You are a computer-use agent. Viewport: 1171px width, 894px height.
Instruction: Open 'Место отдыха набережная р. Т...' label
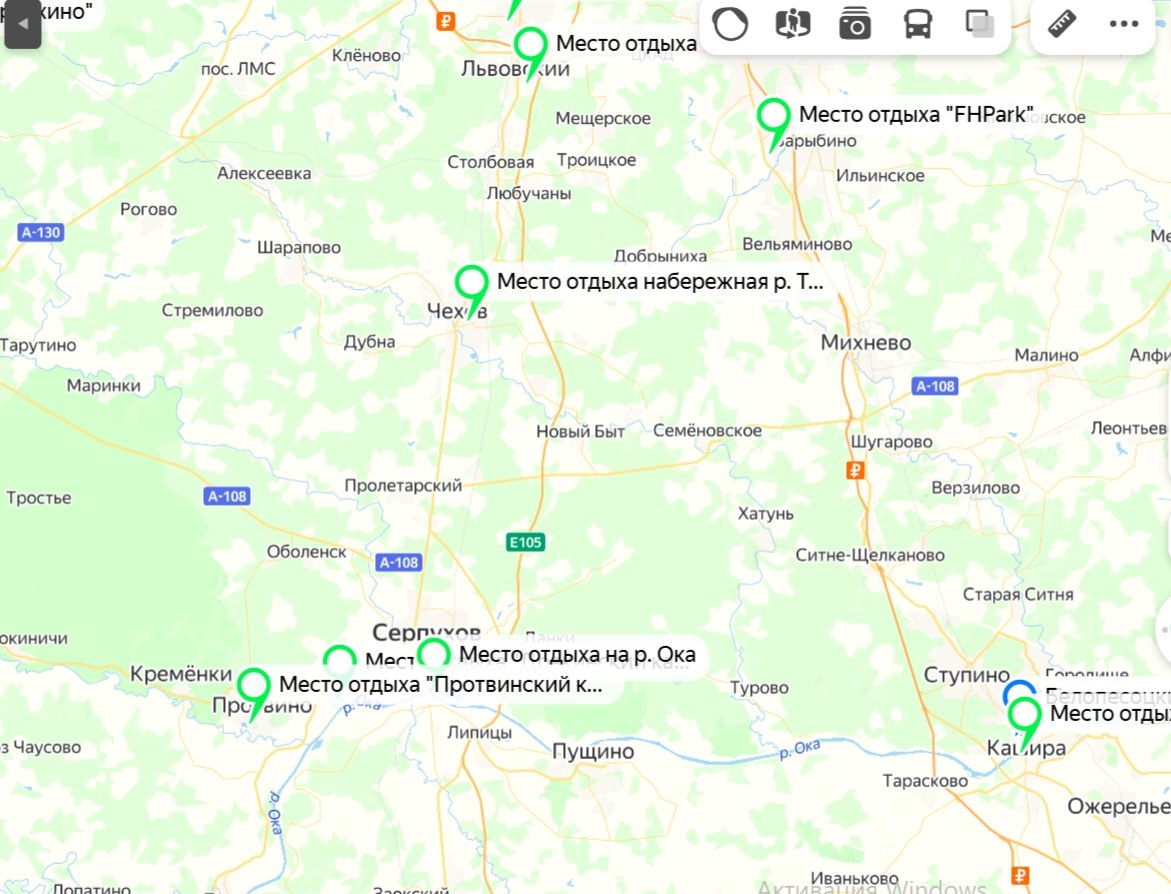coord(660,282)
